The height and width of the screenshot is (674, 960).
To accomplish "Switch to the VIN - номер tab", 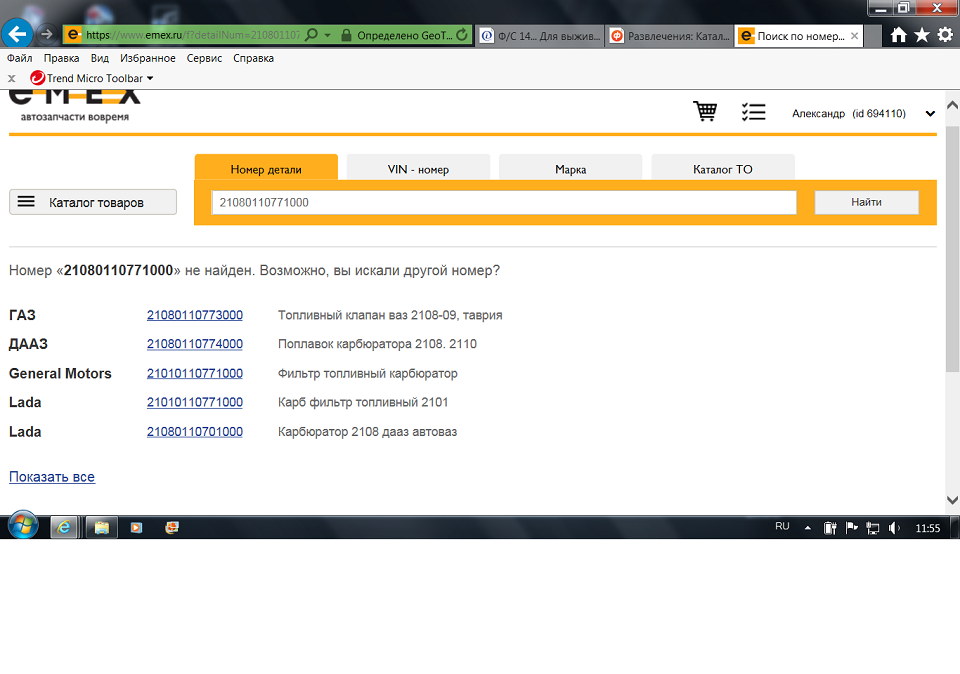I will [x=418, y=169].
